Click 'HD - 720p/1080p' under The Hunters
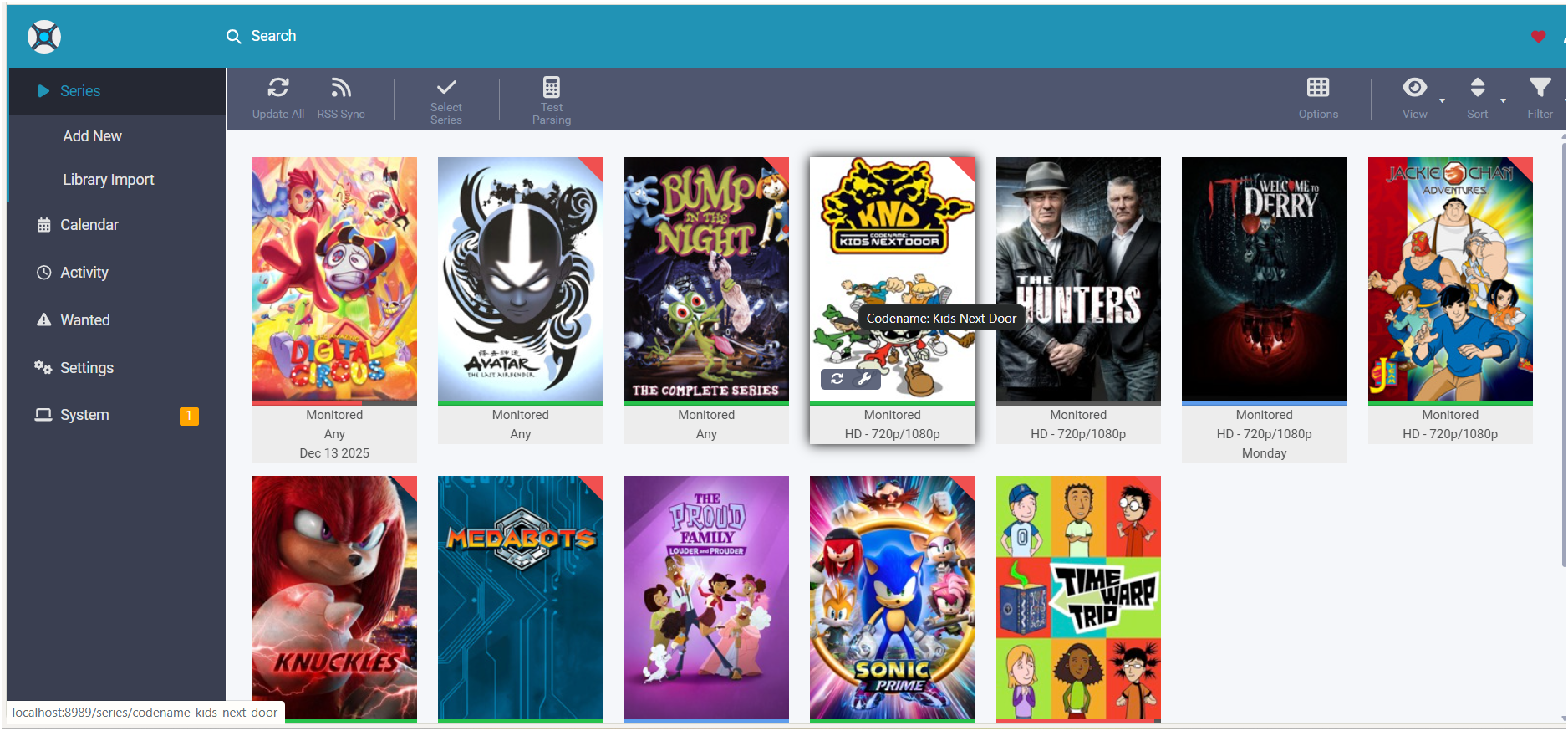 tap(1078, 434)
